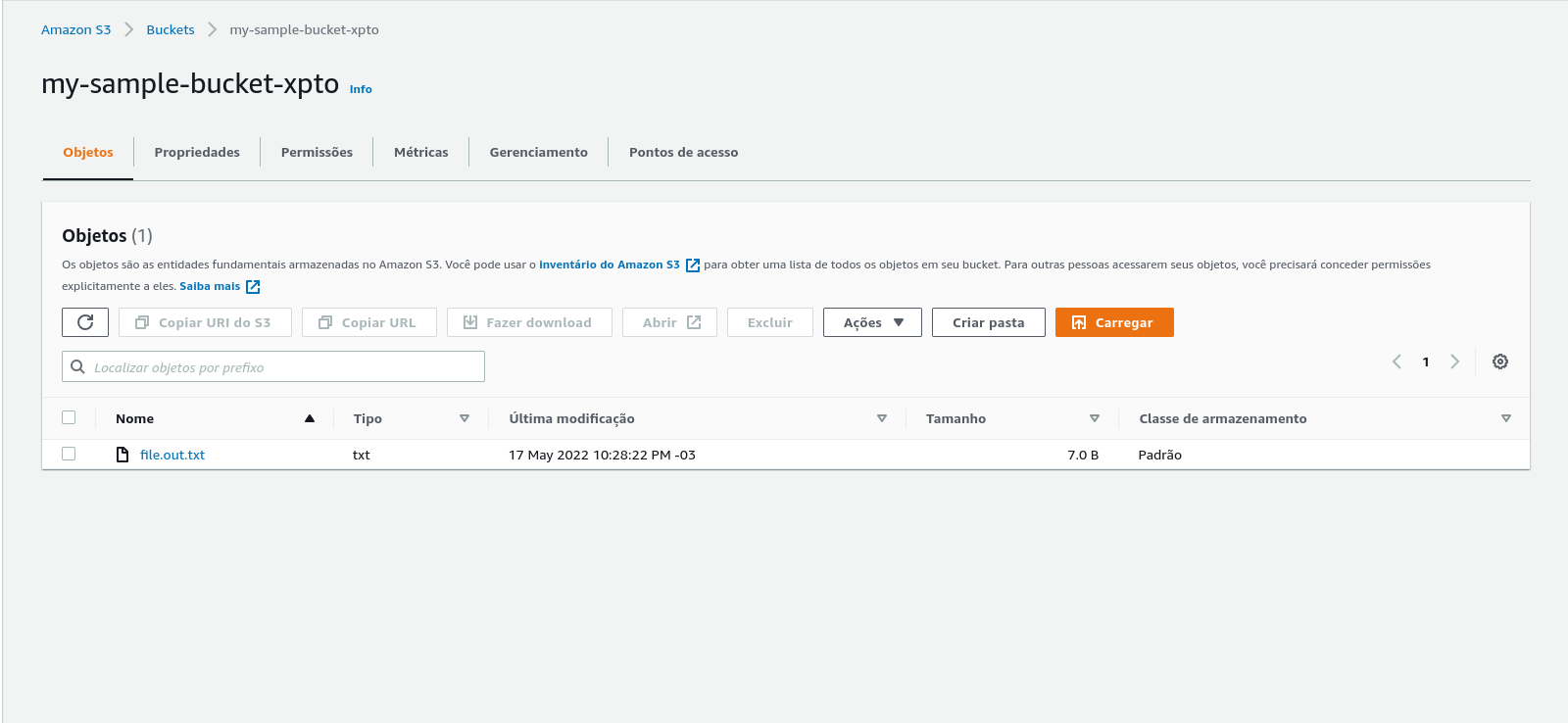Click external link icon after Saiba mais
Image resolution: width=1568 pixels, height=723 pixels.
coord(253,287)
